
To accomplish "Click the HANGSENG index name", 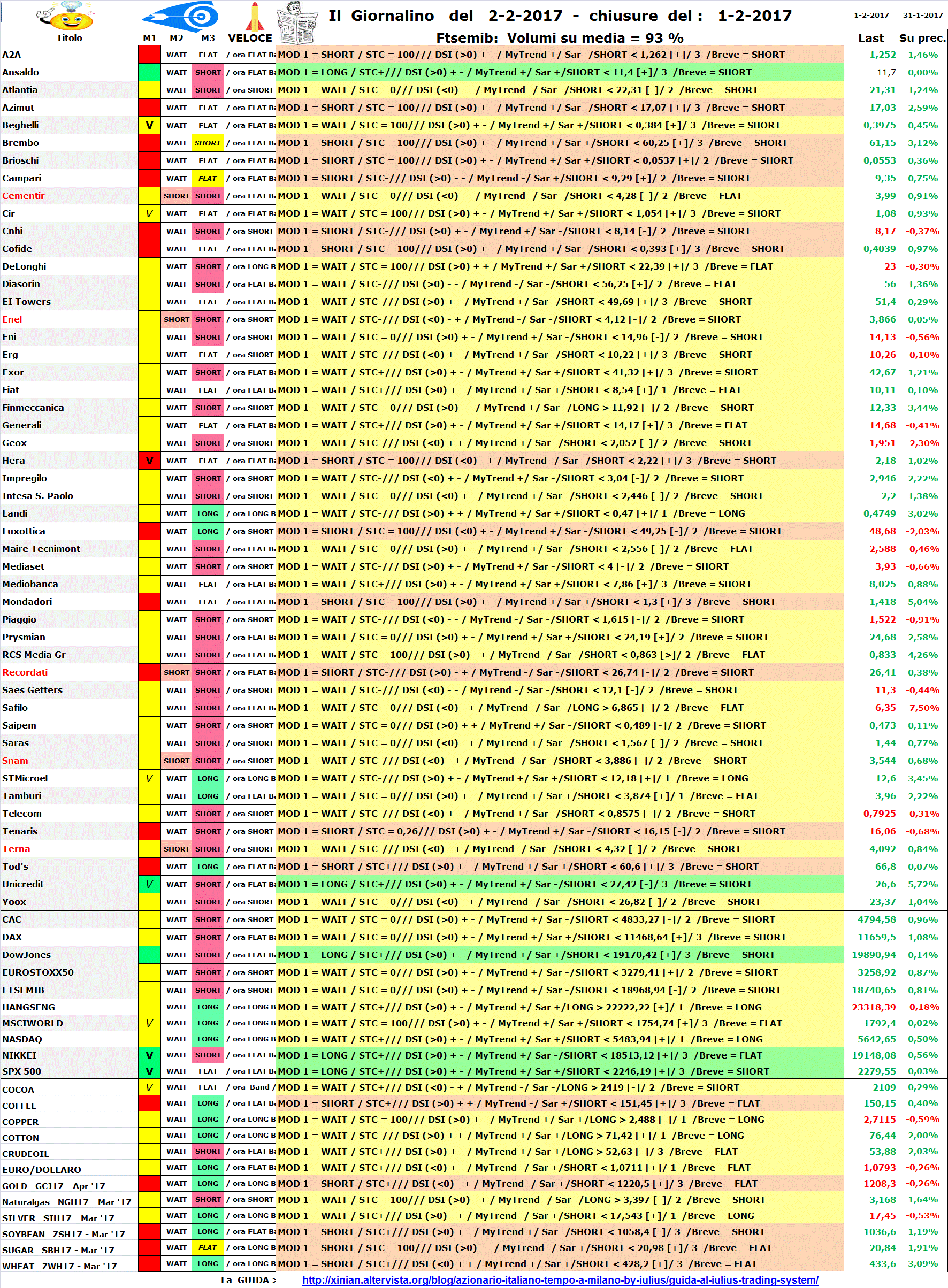I will click(x=29, y=1007).
